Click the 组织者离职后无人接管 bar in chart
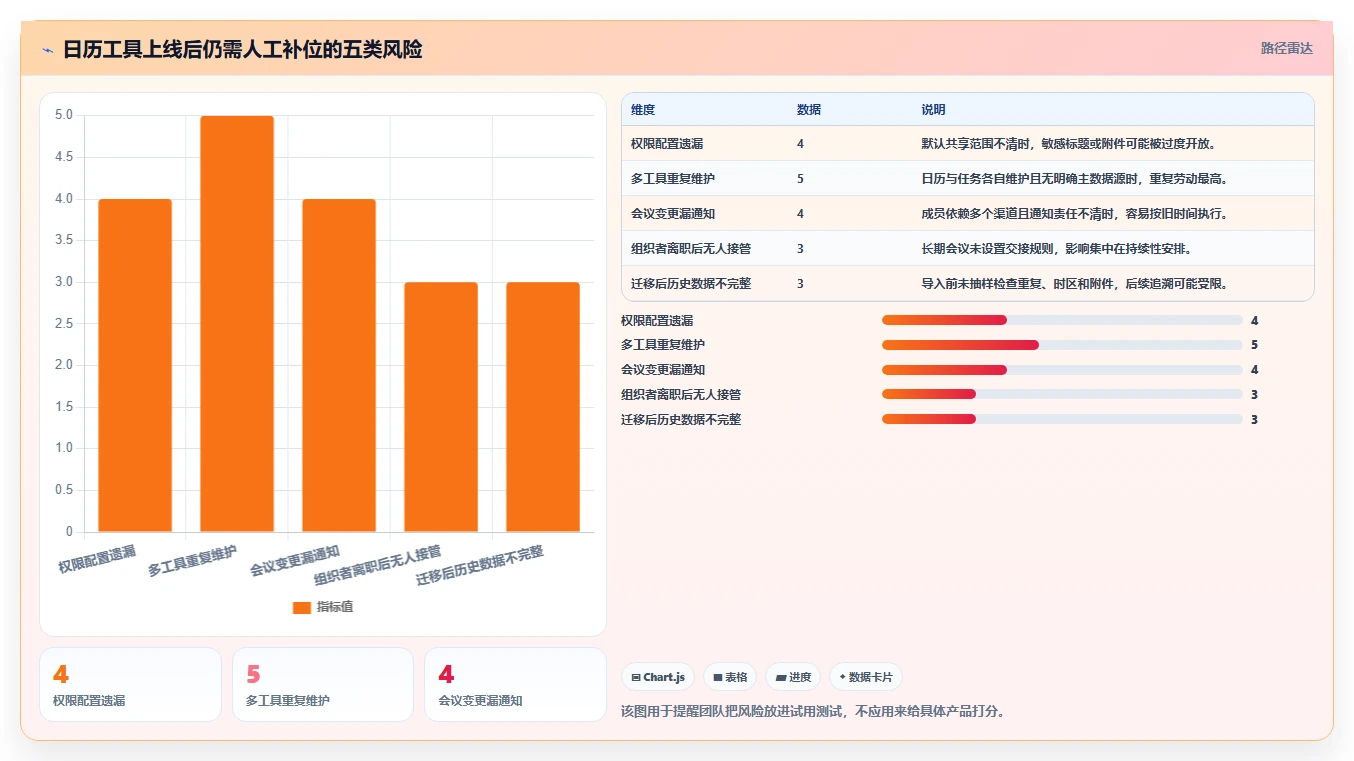Viewport: 1354px width, 761px height. click(441, 407)
